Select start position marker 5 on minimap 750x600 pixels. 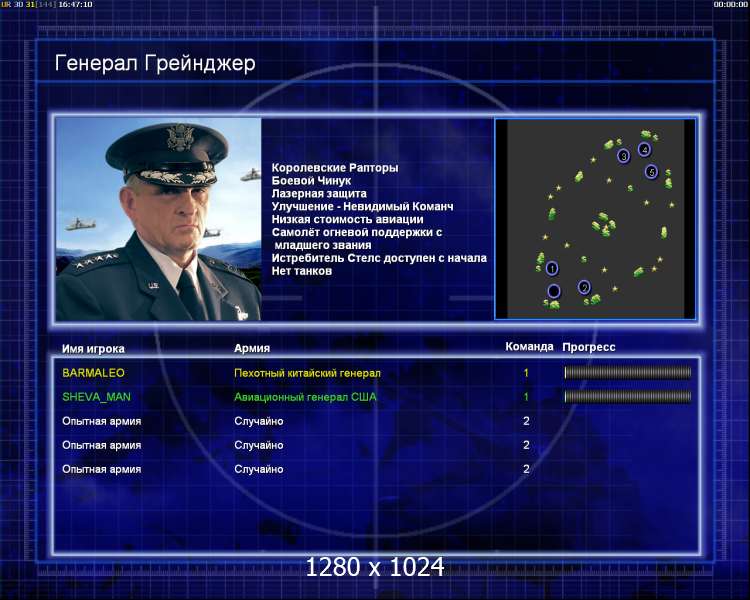pyautogui.click(x=651, y=172)
